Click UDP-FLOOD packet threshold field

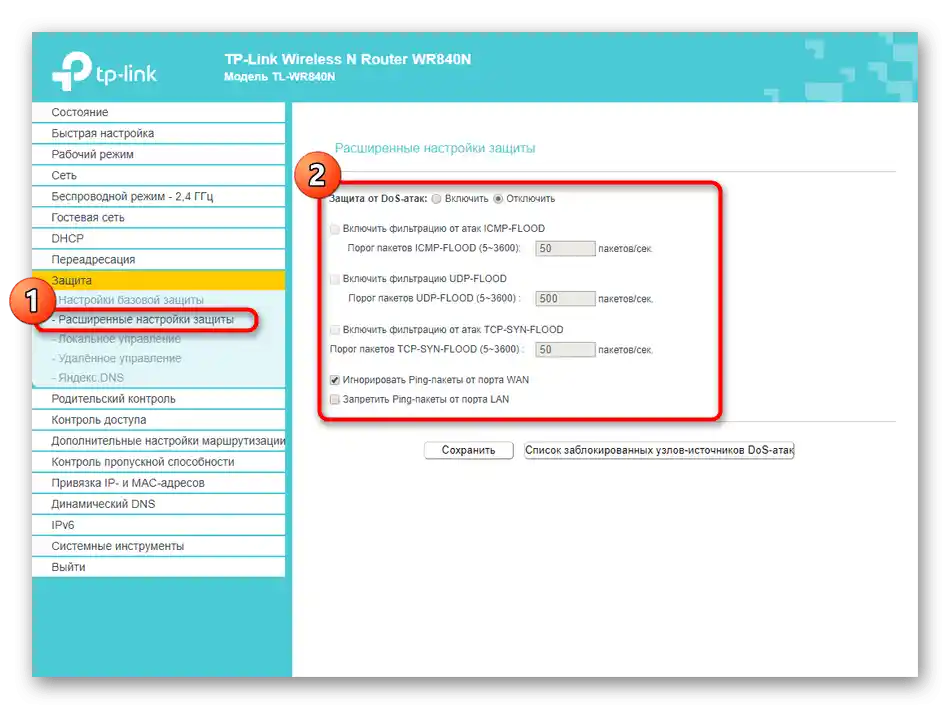click(x=565, y=298)
